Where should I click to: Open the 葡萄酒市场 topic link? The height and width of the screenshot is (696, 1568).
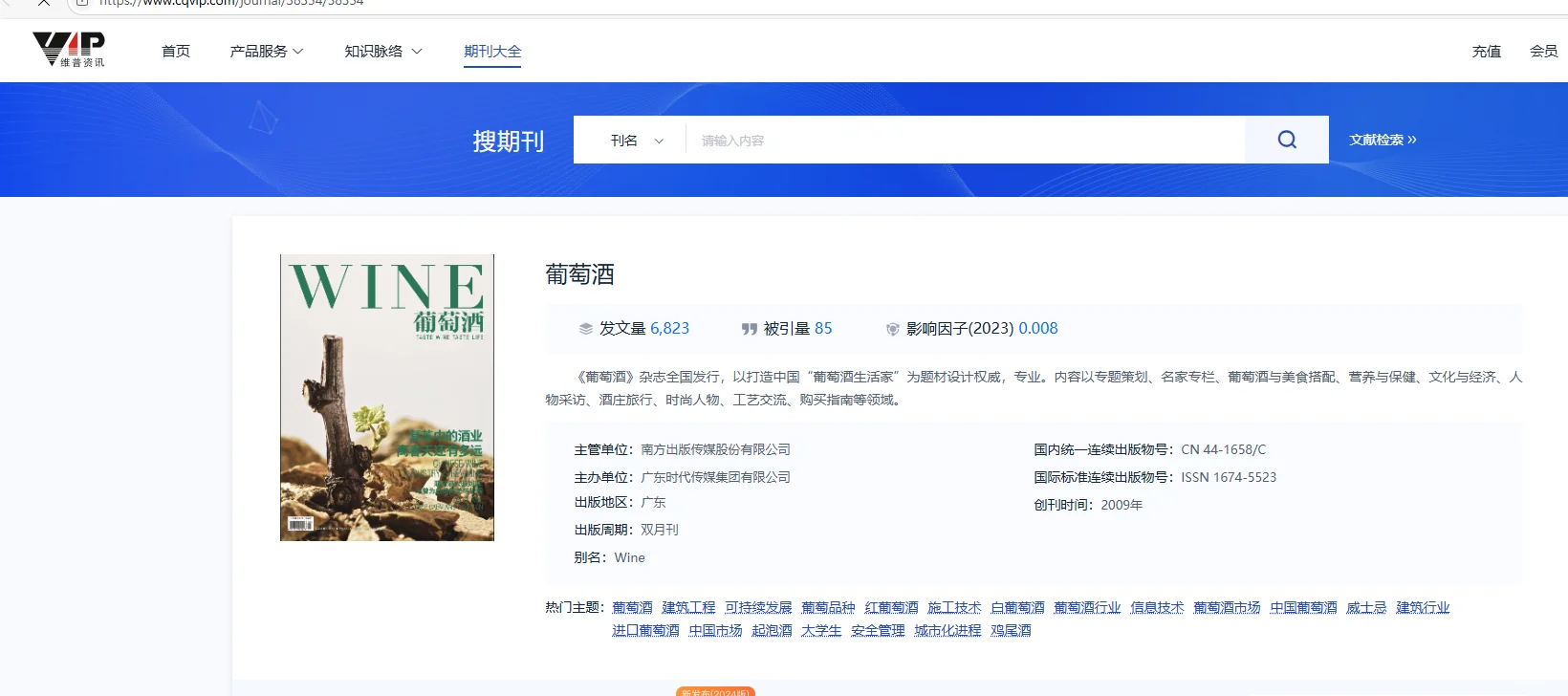[1227, 608]
